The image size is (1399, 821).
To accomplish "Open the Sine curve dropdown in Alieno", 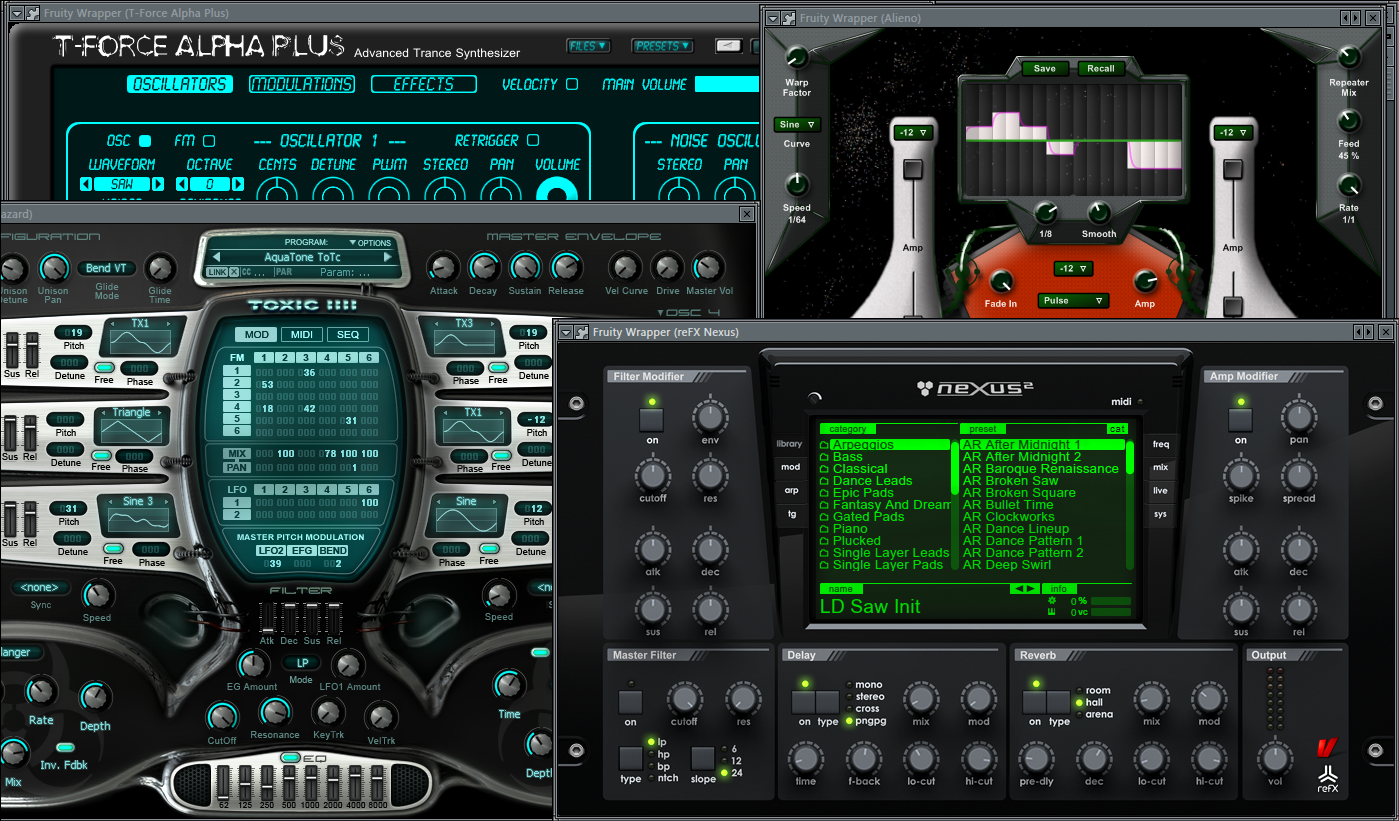I will 797,125.
